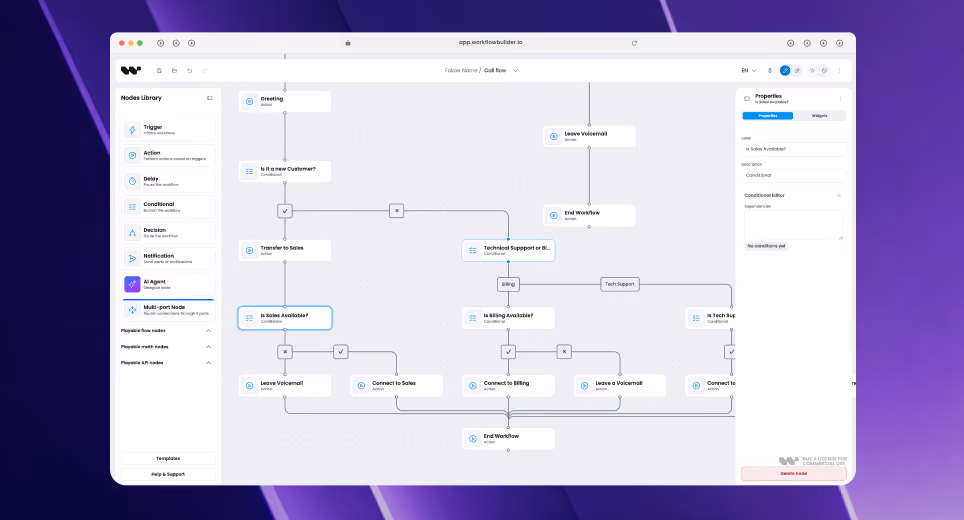Screen dimensions: 964x520
Task: Click the workflow builder logo
Action: pyautogui.click(x=131, y=71)
